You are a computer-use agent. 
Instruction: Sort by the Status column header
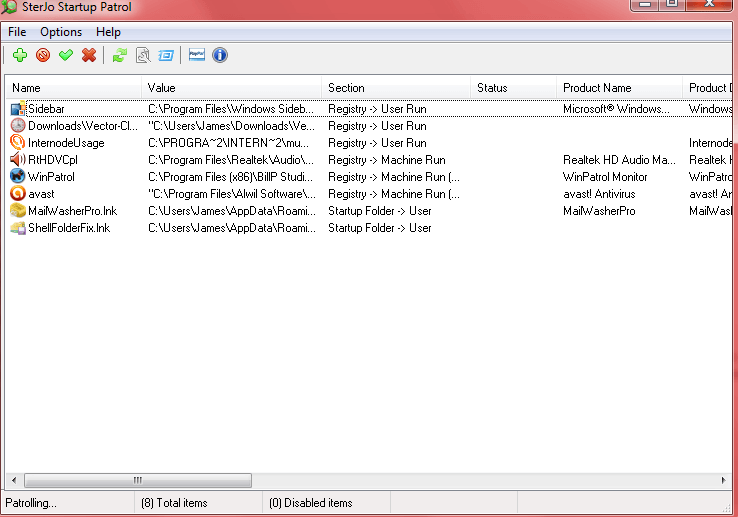coord(513,88)
